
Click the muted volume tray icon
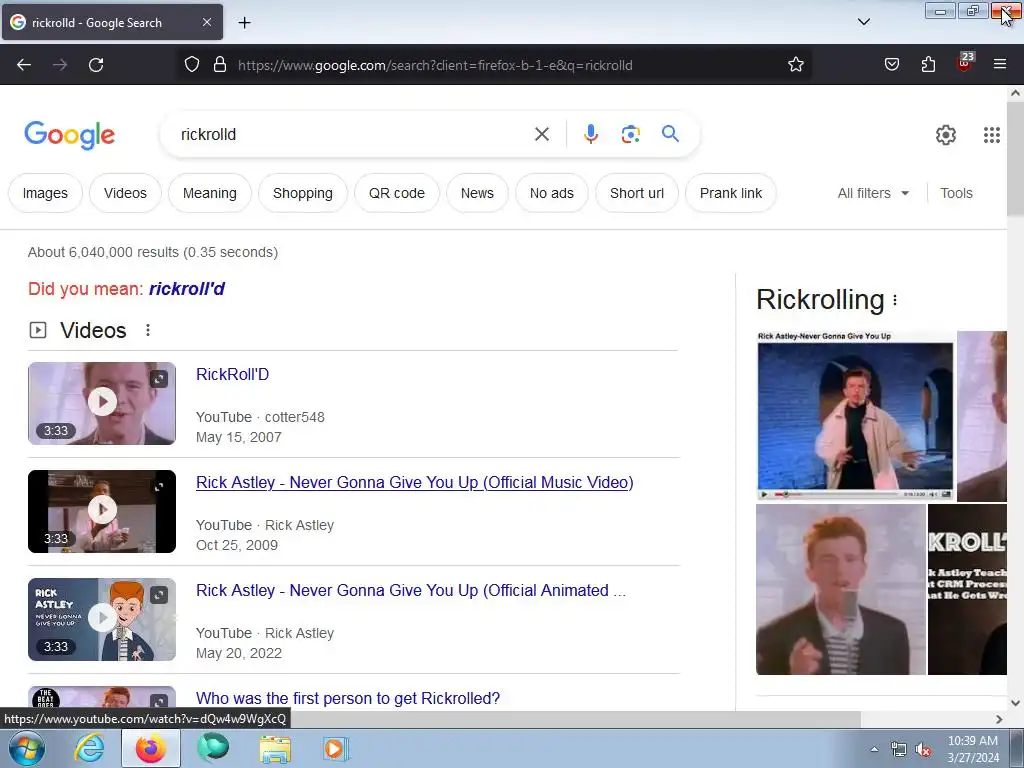coord(923,750)
